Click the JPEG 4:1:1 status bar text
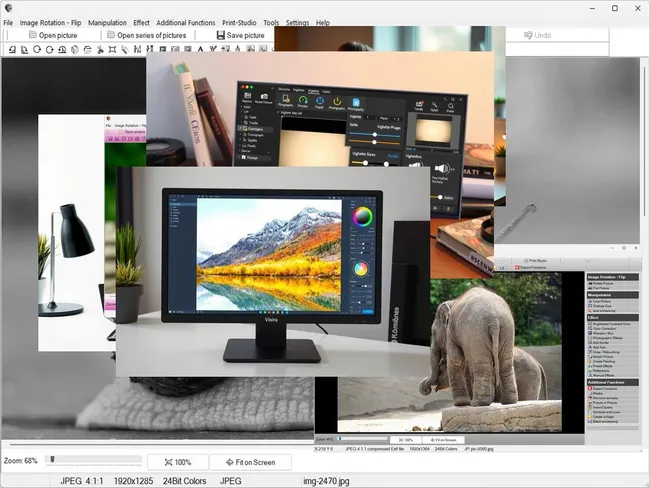 [82, 481]
